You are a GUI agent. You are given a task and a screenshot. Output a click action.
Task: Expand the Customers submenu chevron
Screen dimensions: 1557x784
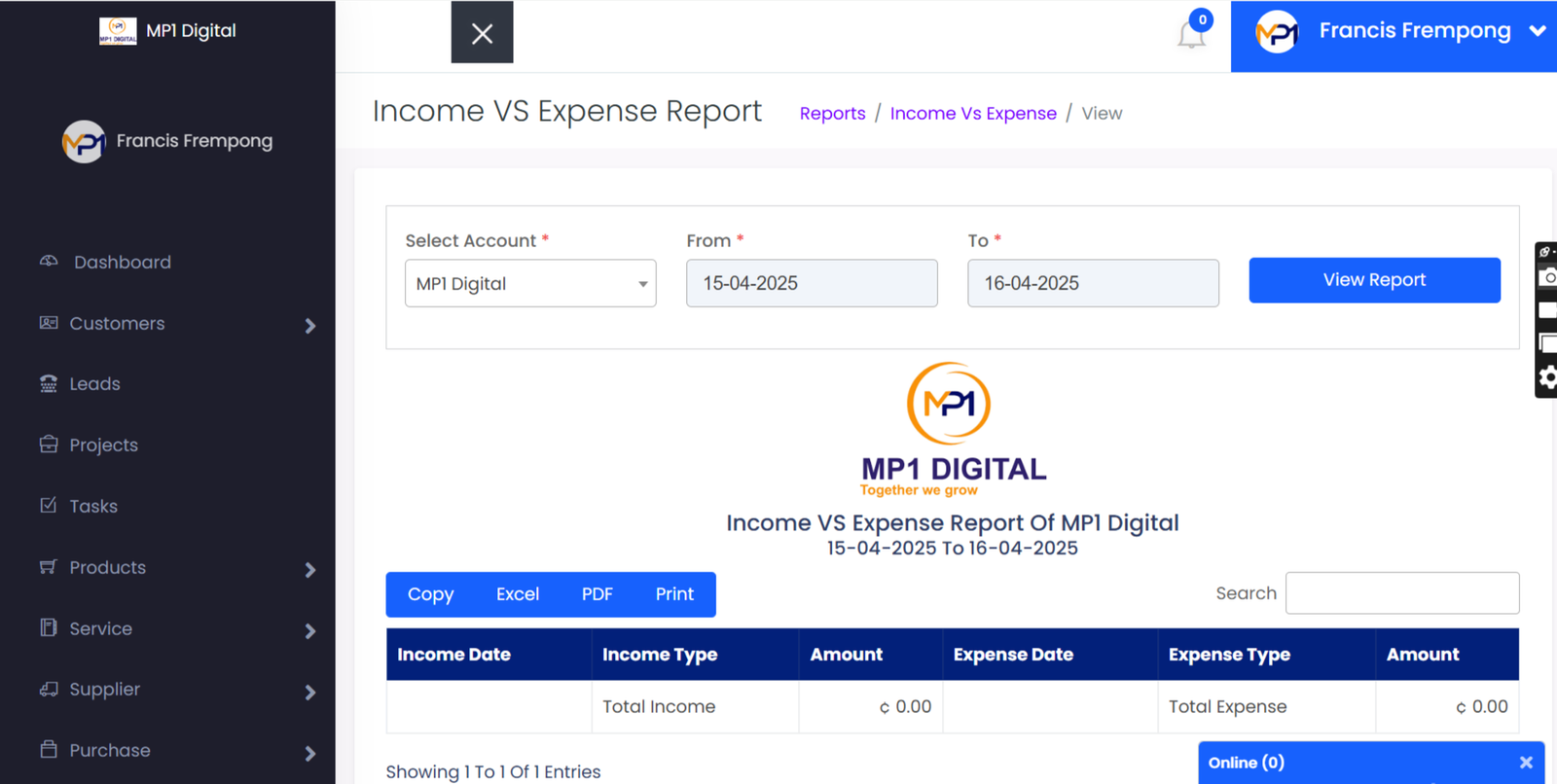coord(310,326)
